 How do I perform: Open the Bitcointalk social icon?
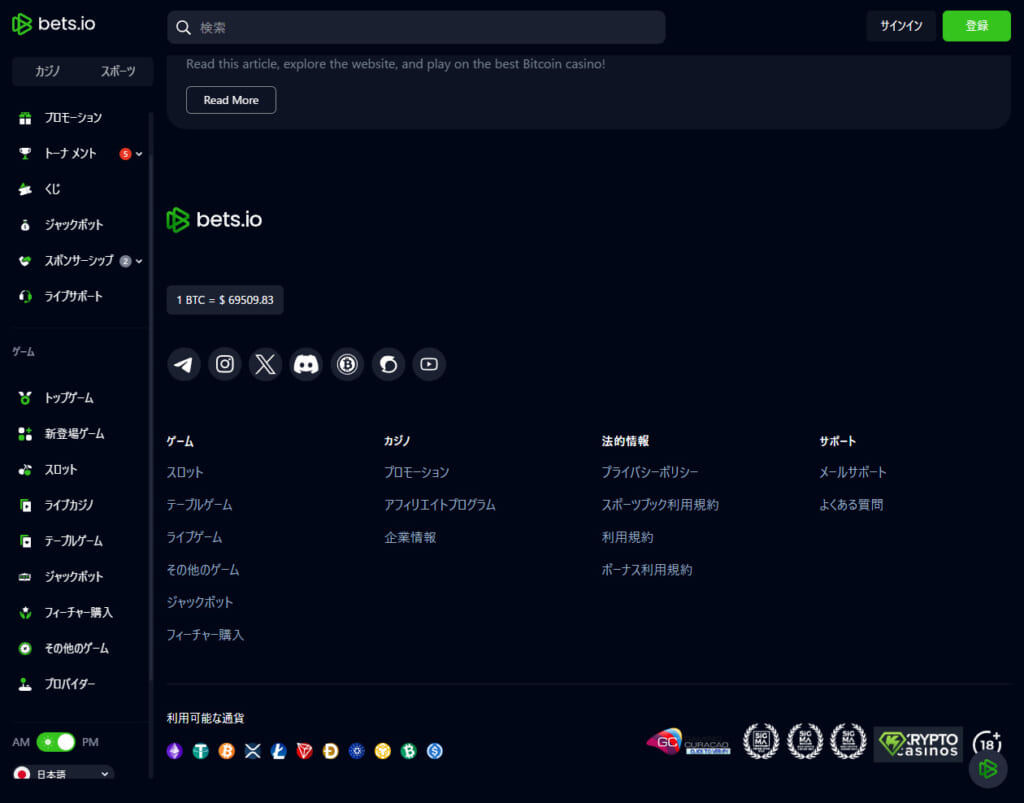pos(347,364)
